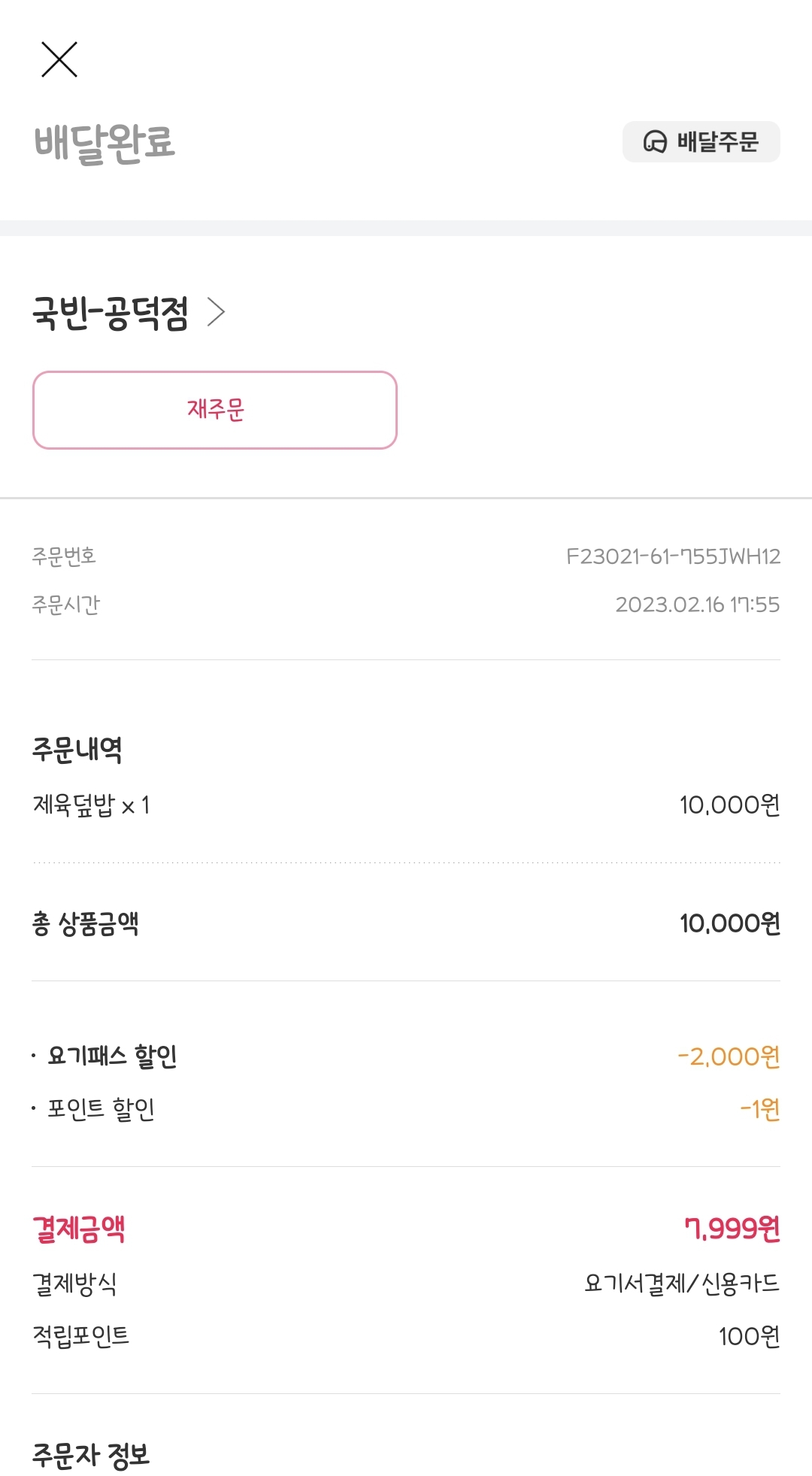Tap the 총 상품금액 label

[85, 923]
